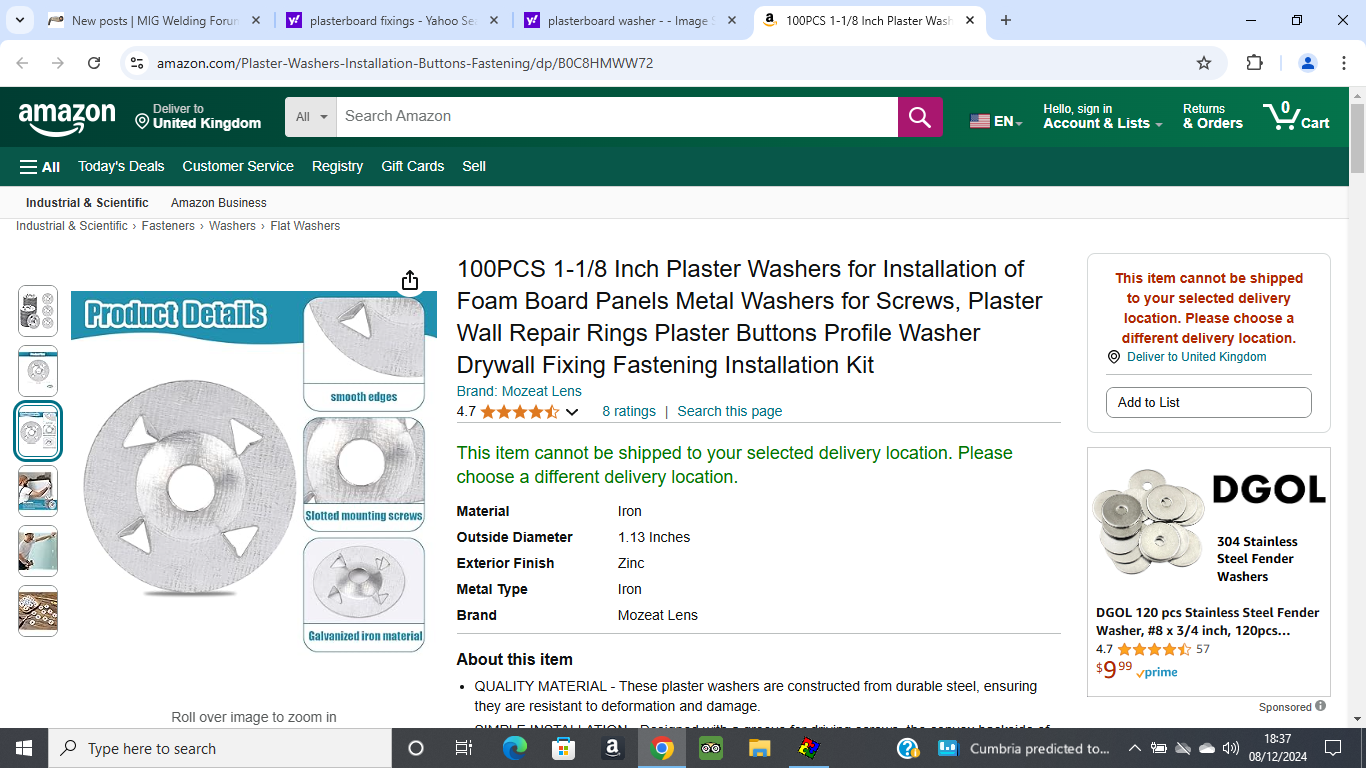Screen dimensions: 1366x768
Task: Focus the Search Amazon field
Action: click(x=617, y=117)
